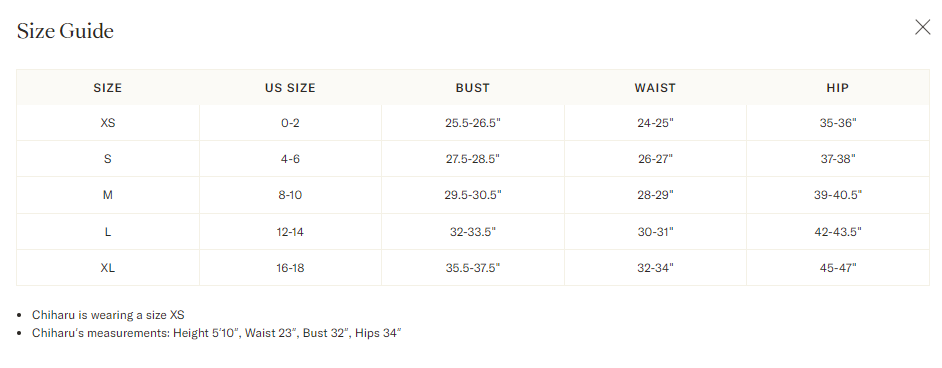Screen dimensions: 942x368
Task: Select the US SIZE column header
Action: coord(290,88)
